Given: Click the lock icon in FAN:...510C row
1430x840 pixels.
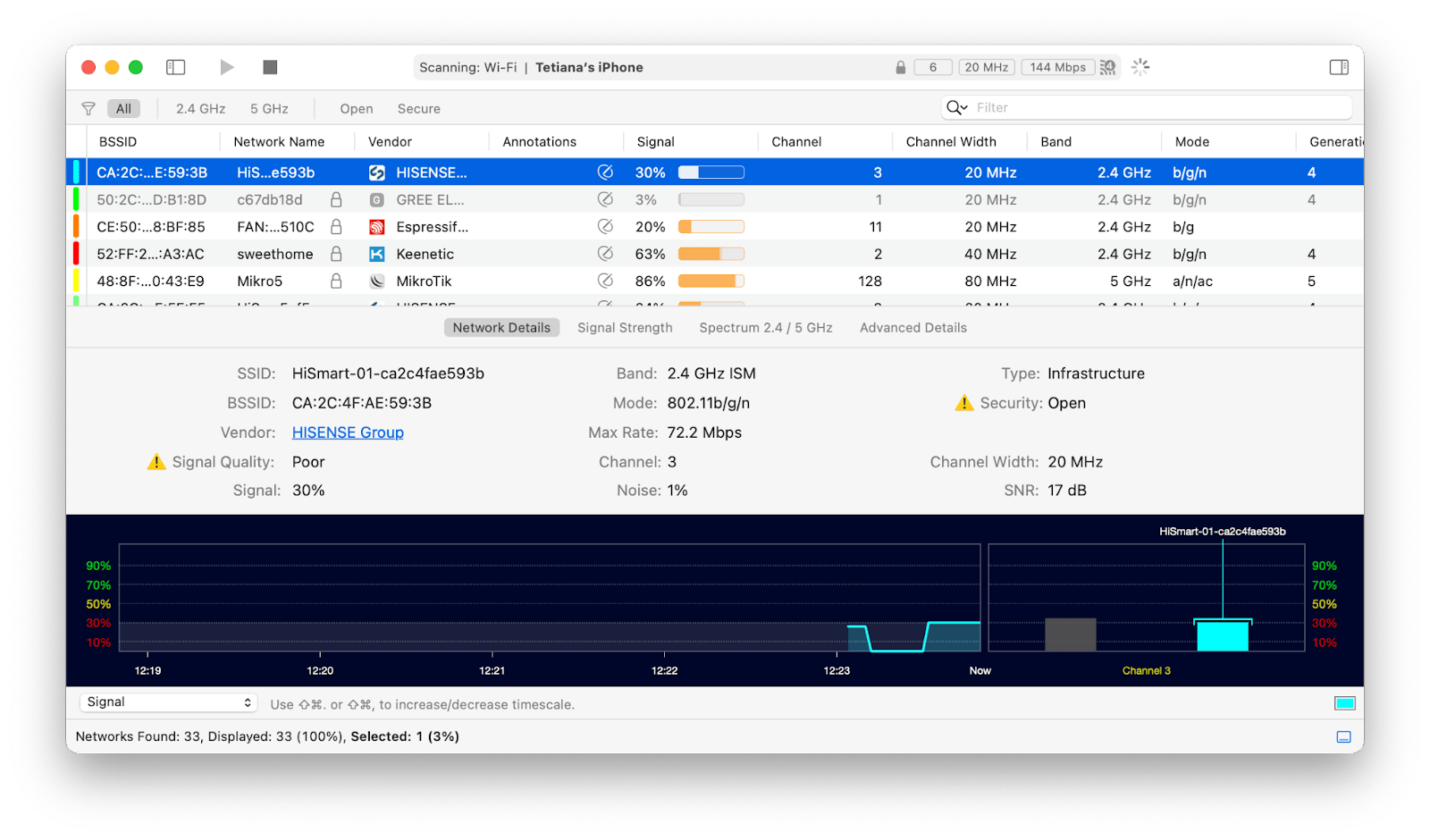Looking at the screenshot, I should (336, 226).
